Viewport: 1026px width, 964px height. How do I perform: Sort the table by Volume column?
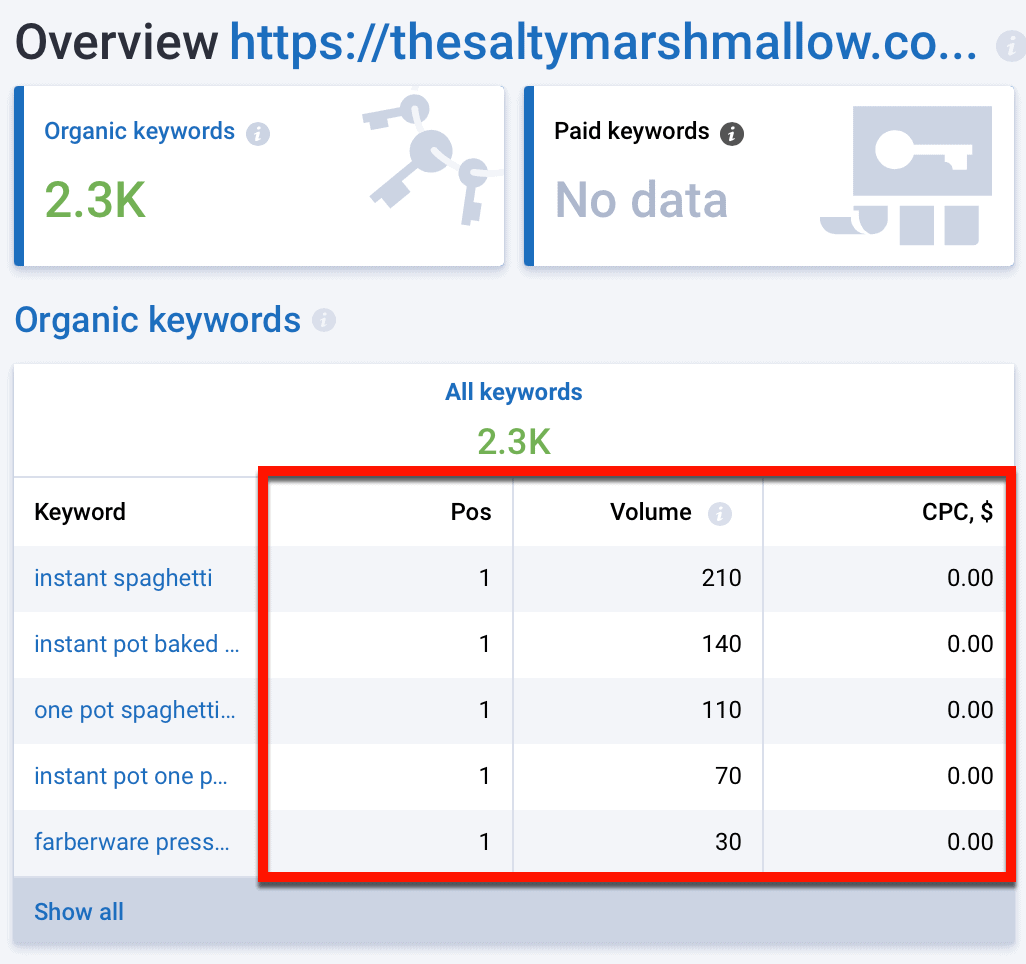(x=651, y=511)
